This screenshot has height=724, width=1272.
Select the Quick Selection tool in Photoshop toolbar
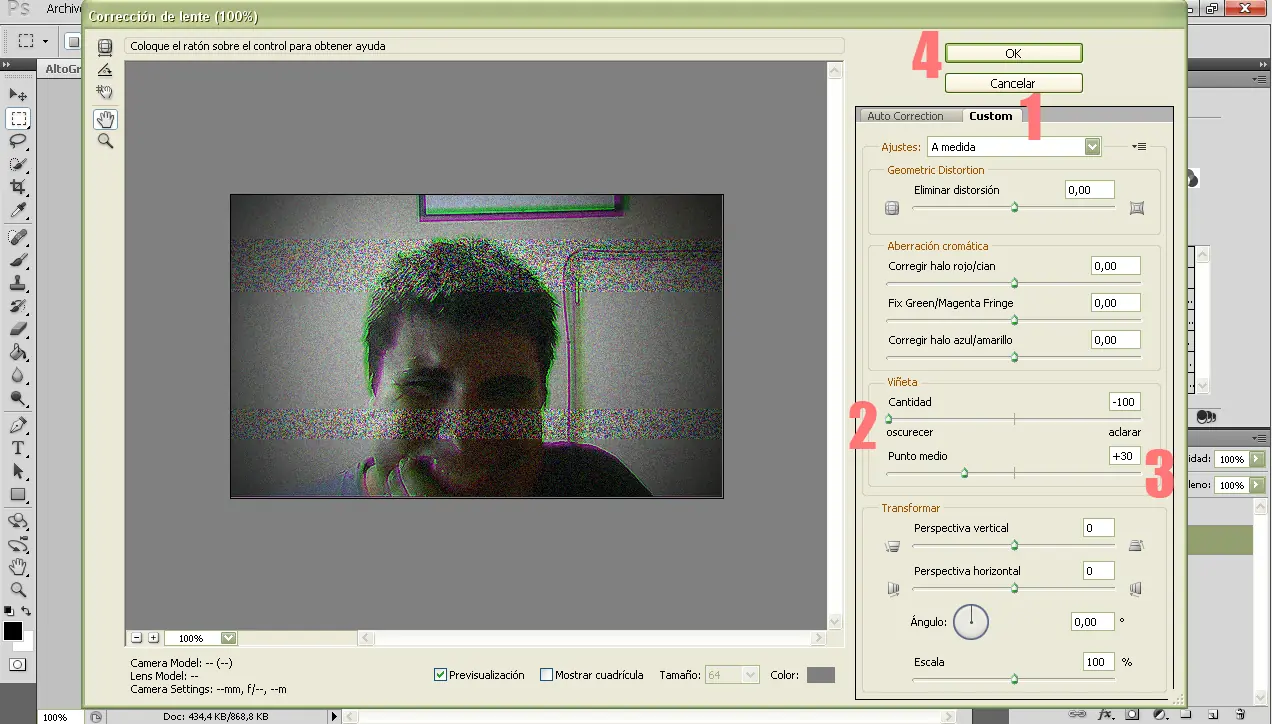point(18,164)
